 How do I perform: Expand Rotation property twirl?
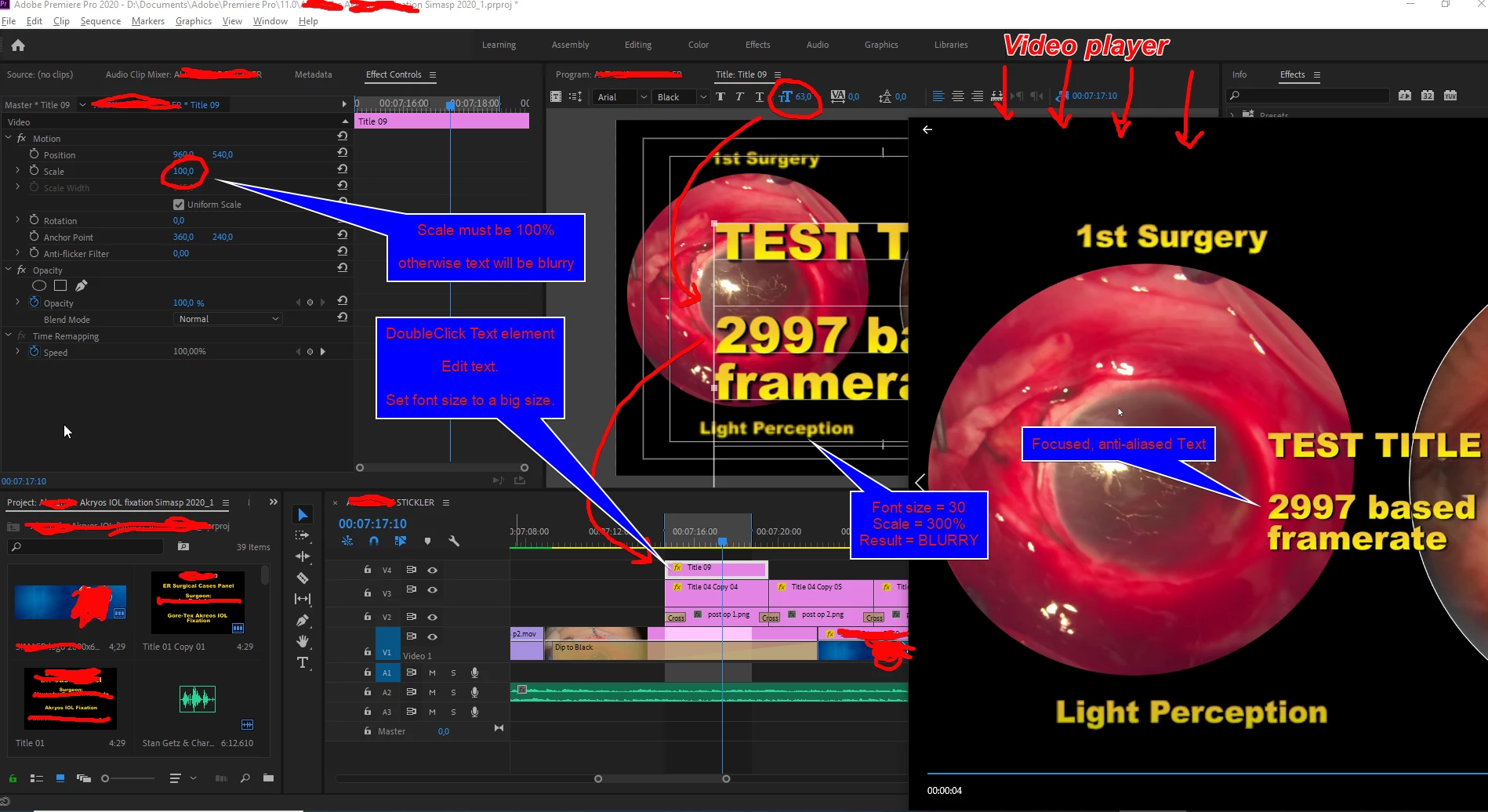tap(18, 219)
